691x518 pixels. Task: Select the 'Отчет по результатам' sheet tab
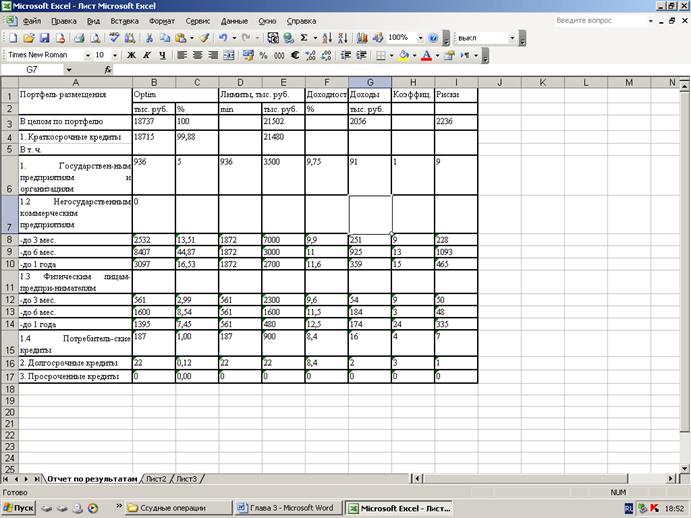(92, 479)
